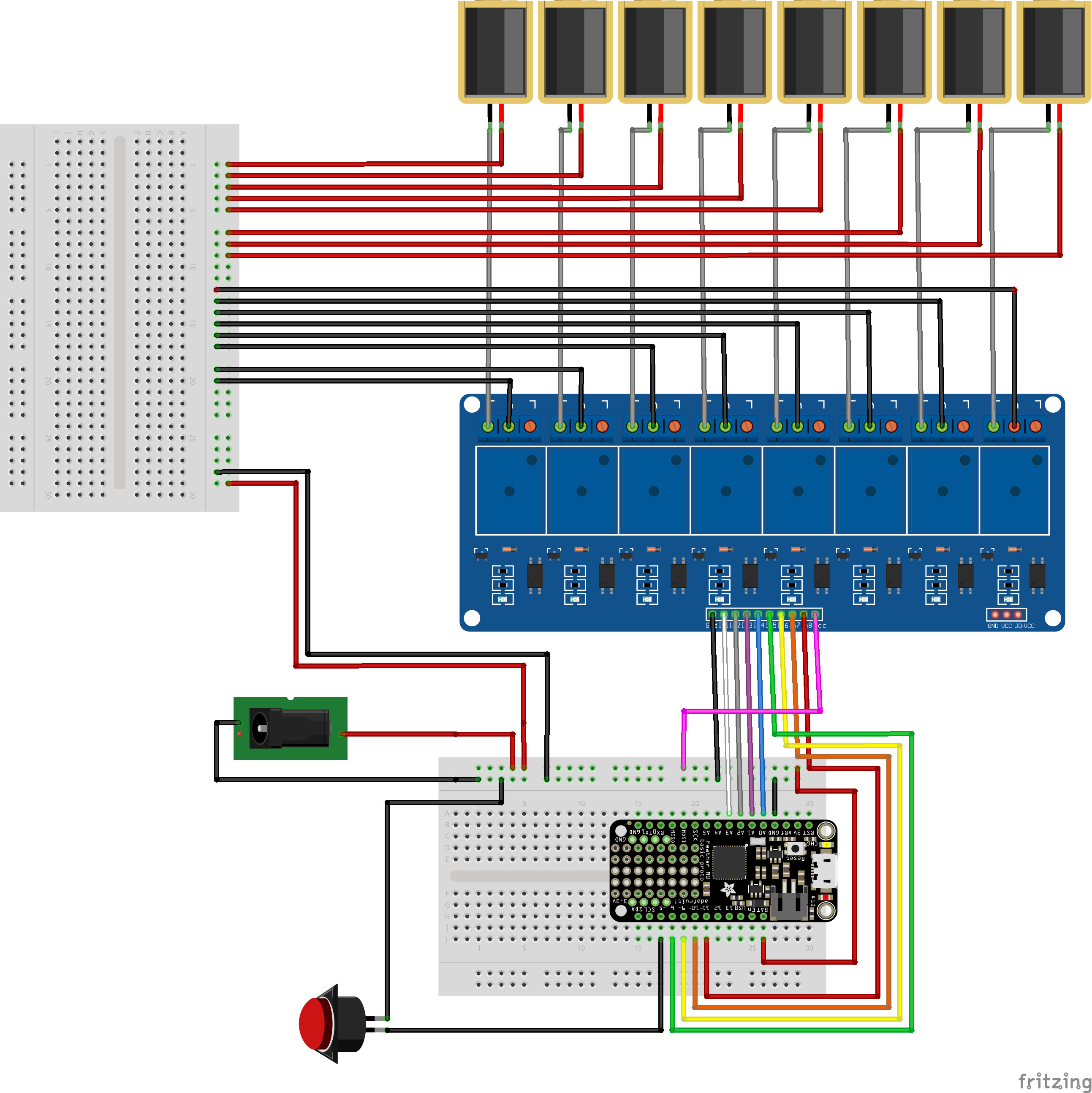Screen dimensions: 1092x1093
Task: Select the rightmost solenoid at top
Action: (x=1054, y=52)
